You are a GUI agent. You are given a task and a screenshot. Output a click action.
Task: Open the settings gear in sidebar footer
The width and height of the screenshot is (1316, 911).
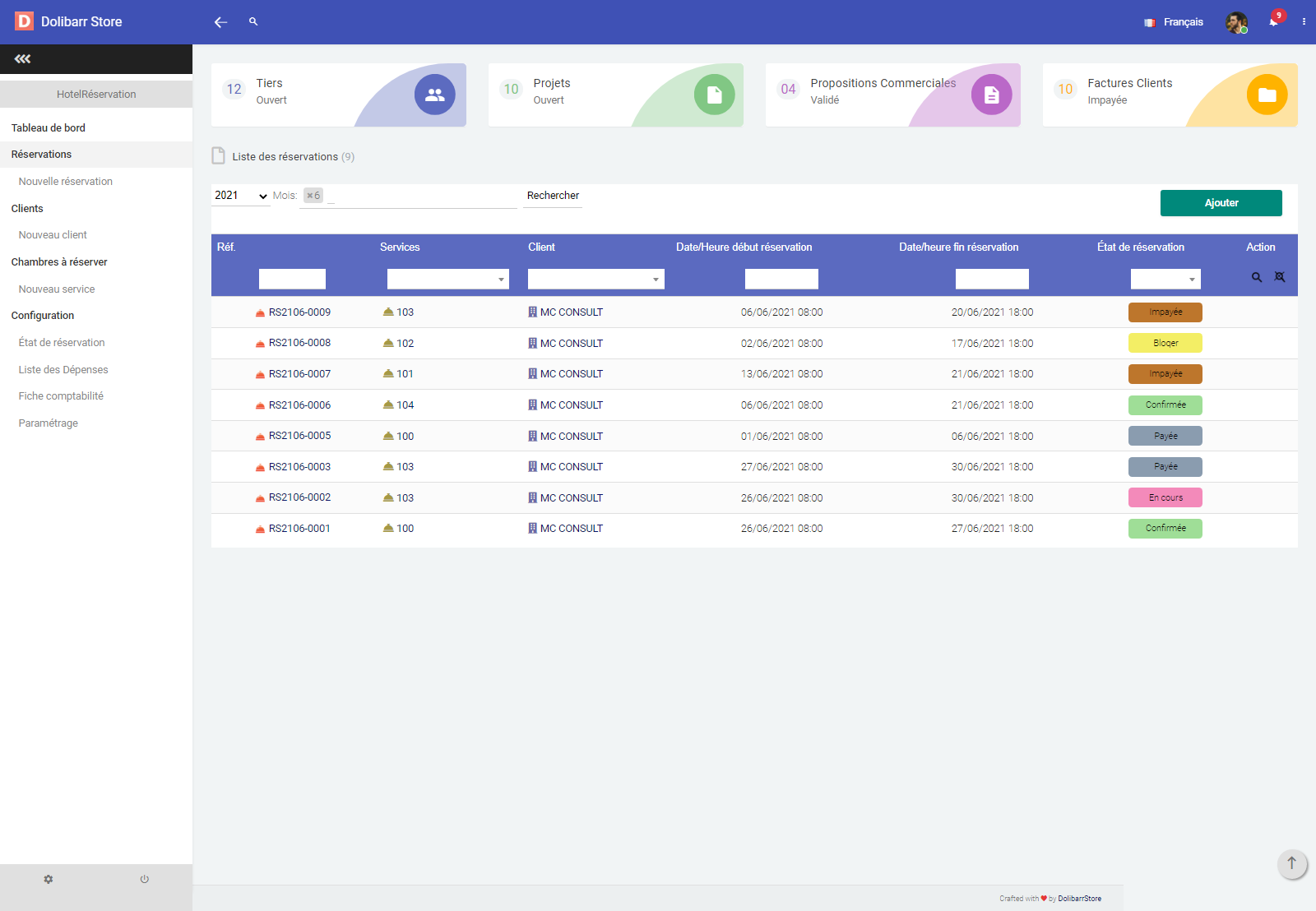coord(49,879)
